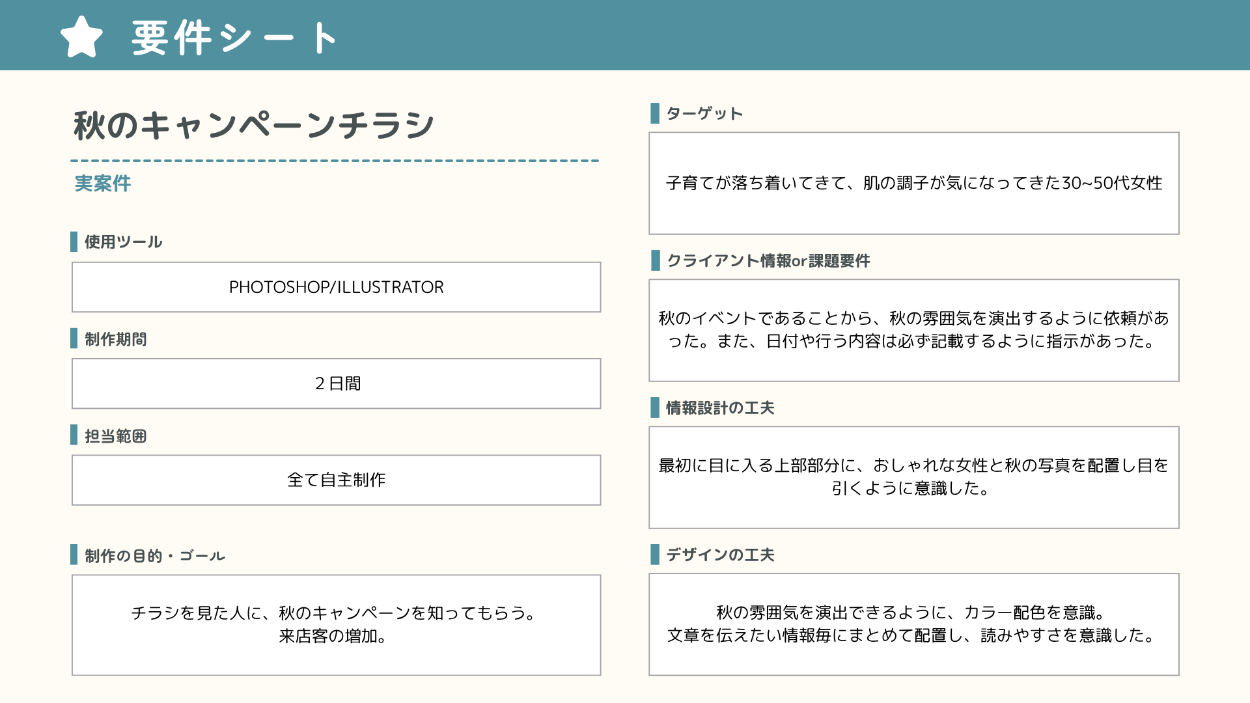Click the PHOTOSHOP/ILLUSTRATOR text box
1250x703 pixels.
(x=336, y=287)
